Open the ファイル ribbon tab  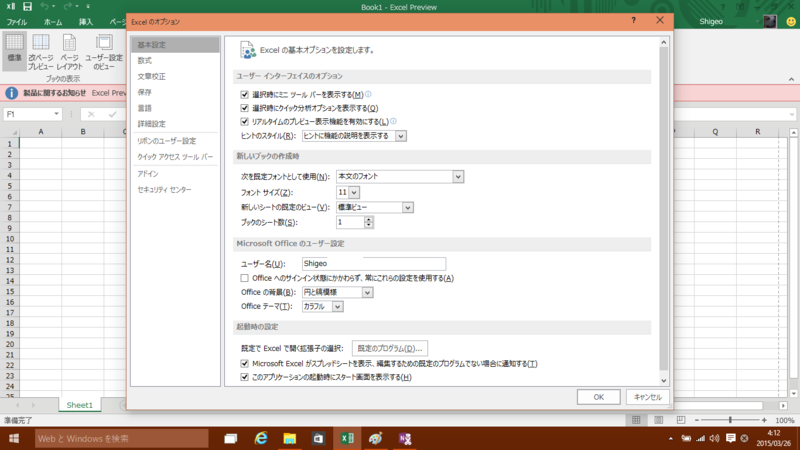click(17, 22)
